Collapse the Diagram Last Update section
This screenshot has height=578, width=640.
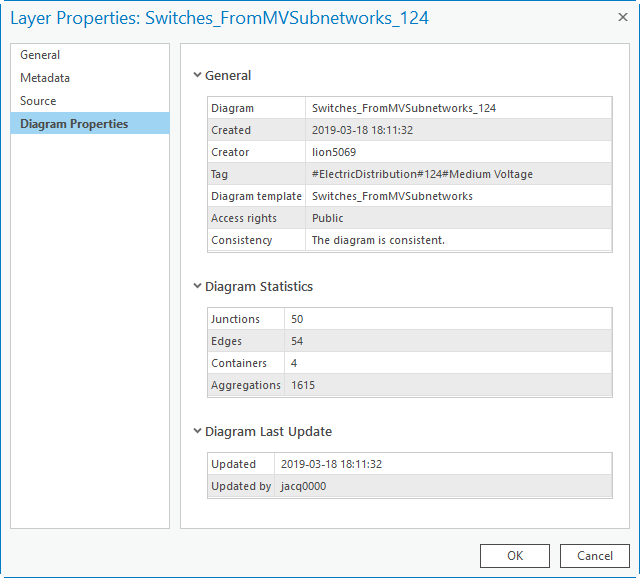(x=197, y=431)
